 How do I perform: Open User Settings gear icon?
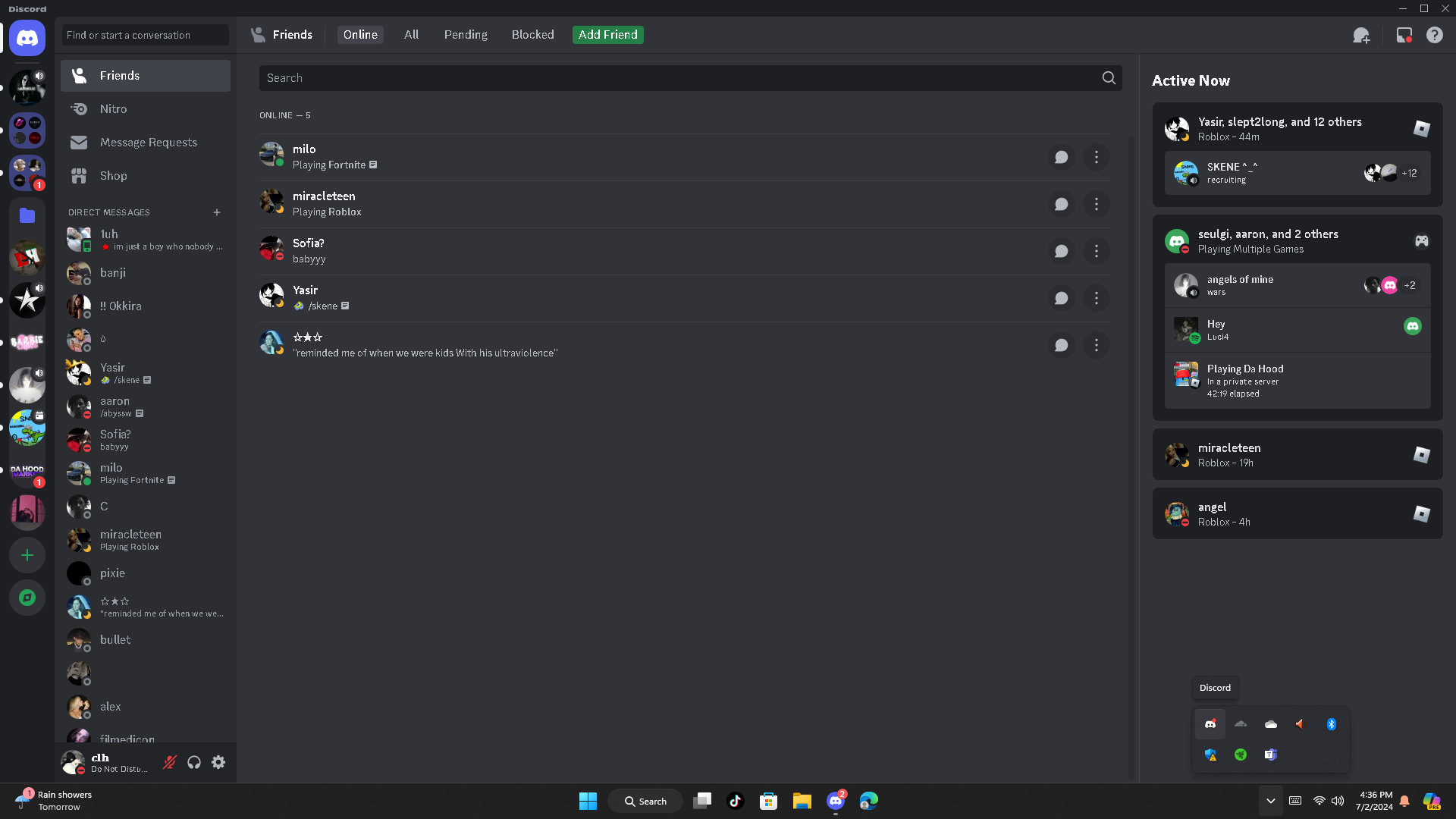(x=218, y=762)
